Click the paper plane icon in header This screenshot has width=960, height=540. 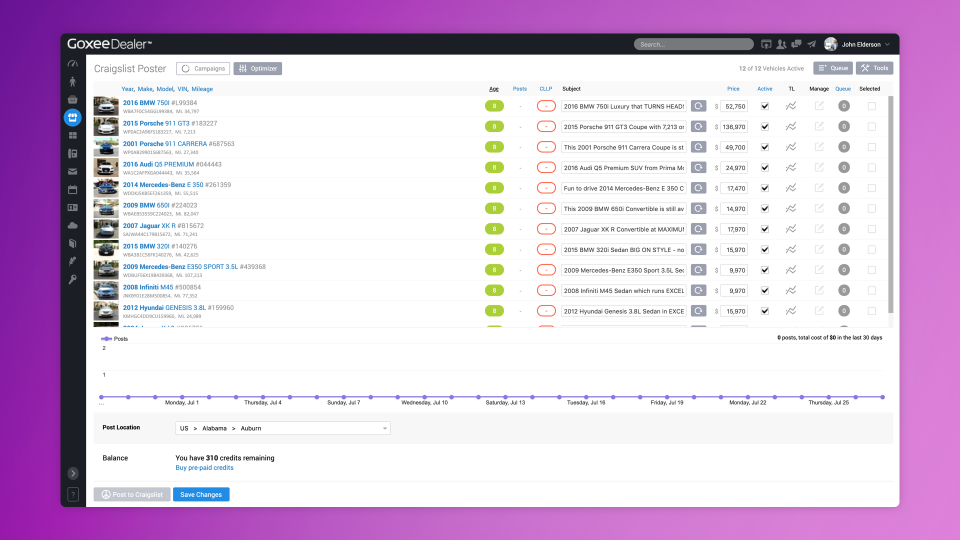click(811, 44)
